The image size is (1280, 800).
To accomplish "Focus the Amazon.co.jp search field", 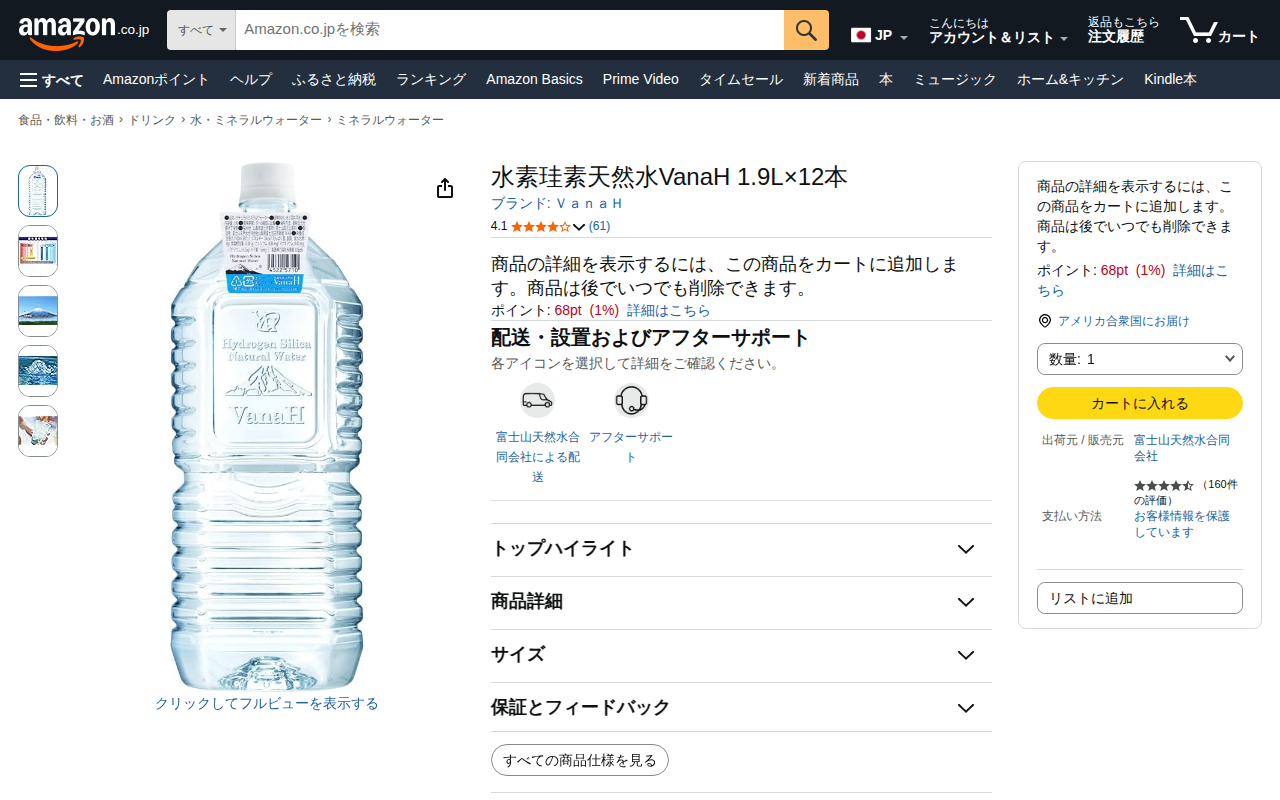I will coord(510,30).
